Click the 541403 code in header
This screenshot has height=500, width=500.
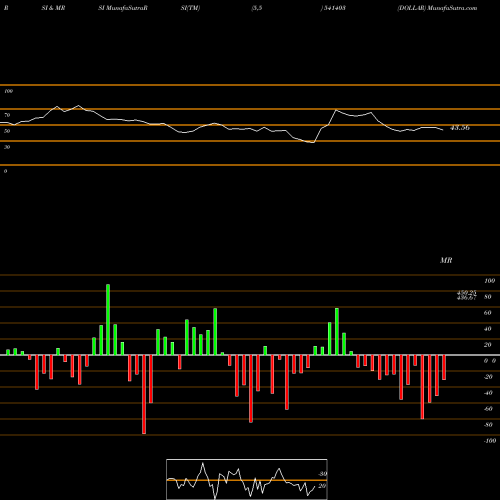335,8
